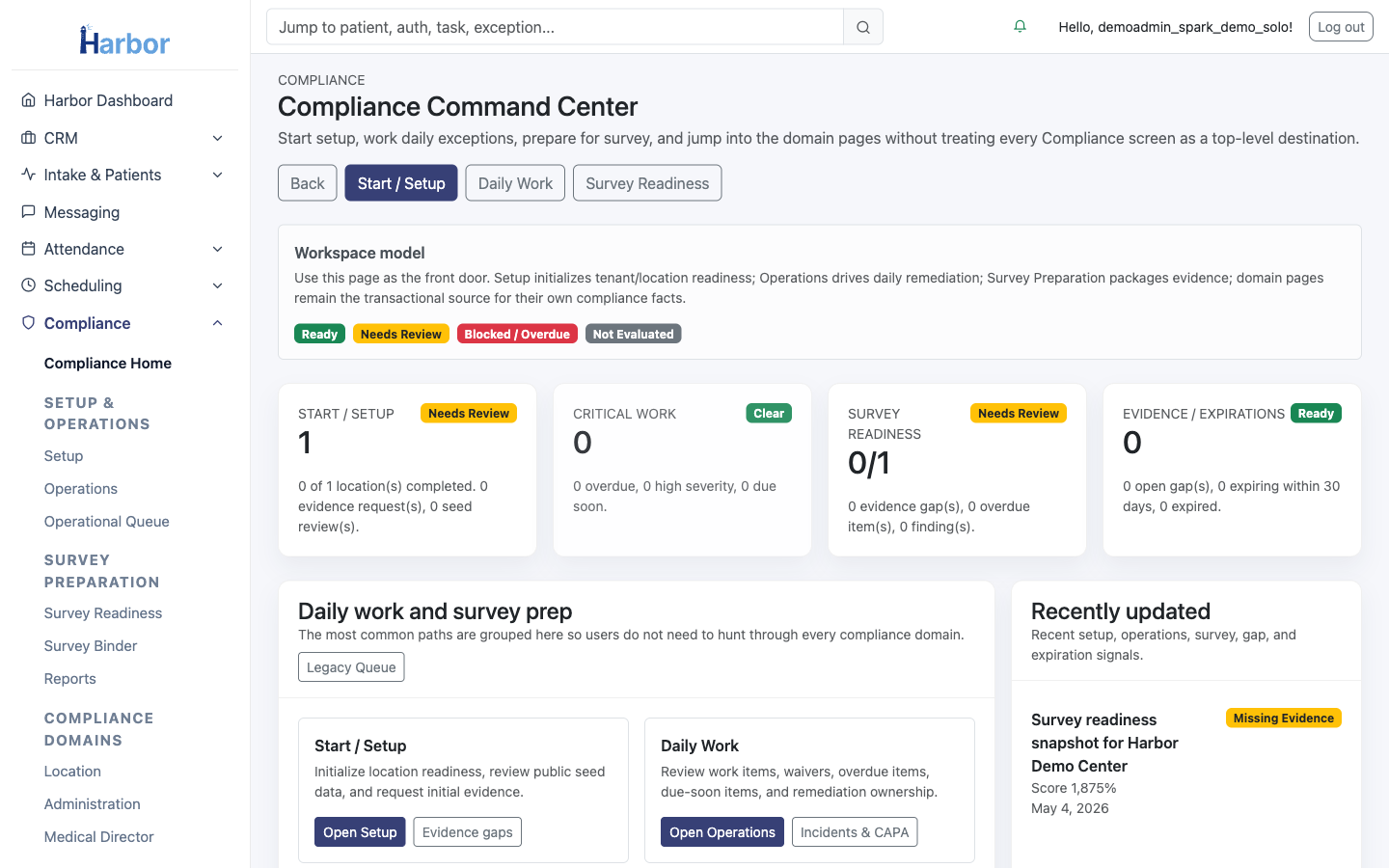Click the Legacy Queue button
1389x868 pixels.
351,667
